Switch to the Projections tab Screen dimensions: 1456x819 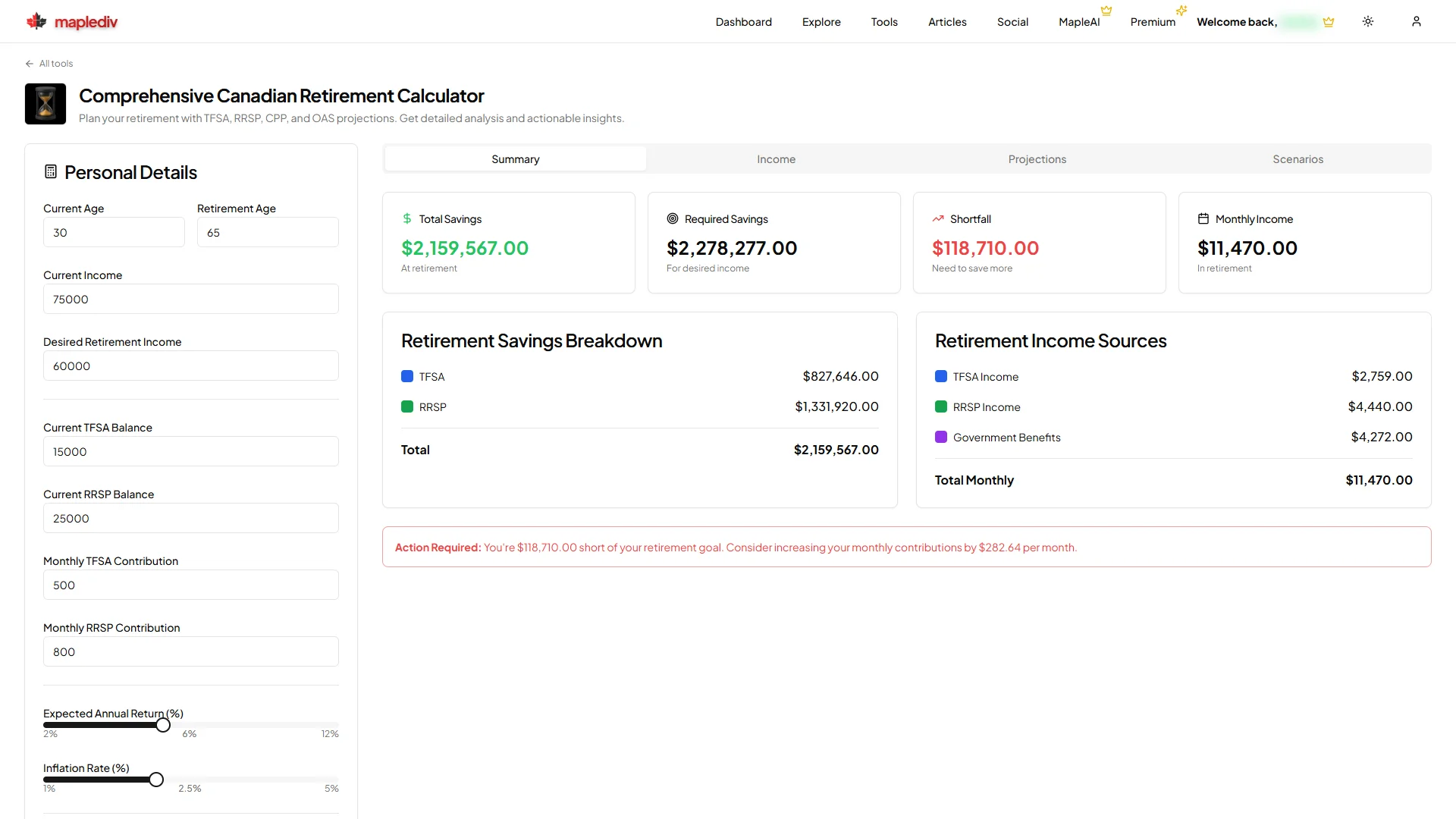(x=1037, y=158)
